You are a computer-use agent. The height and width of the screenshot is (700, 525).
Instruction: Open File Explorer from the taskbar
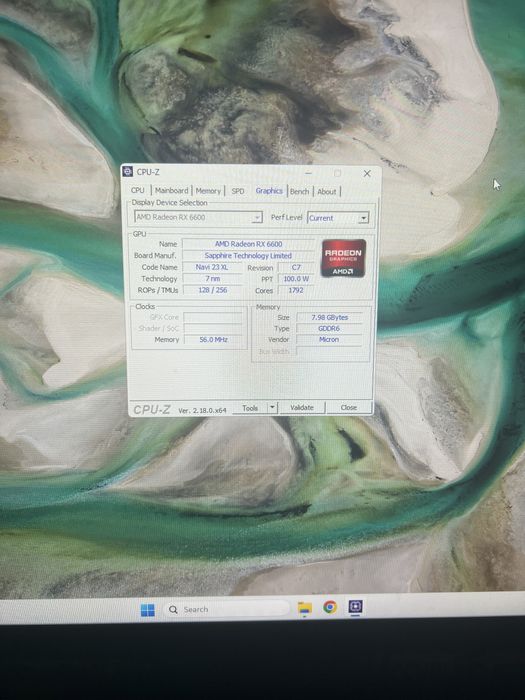pyautogui.click(x=305, y=608)
